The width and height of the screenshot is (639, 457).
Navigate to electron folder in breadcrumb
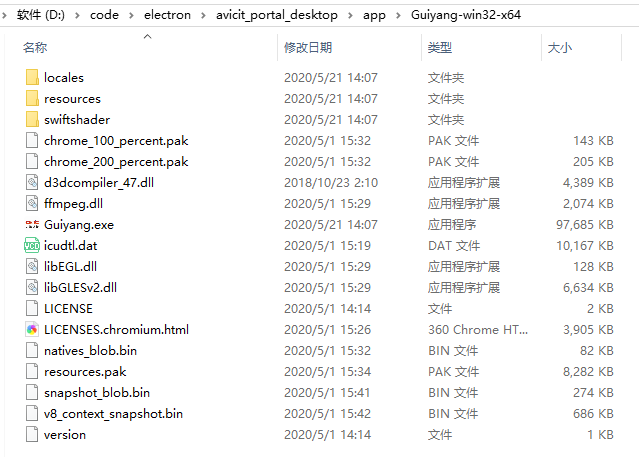(x=167, y=15)
